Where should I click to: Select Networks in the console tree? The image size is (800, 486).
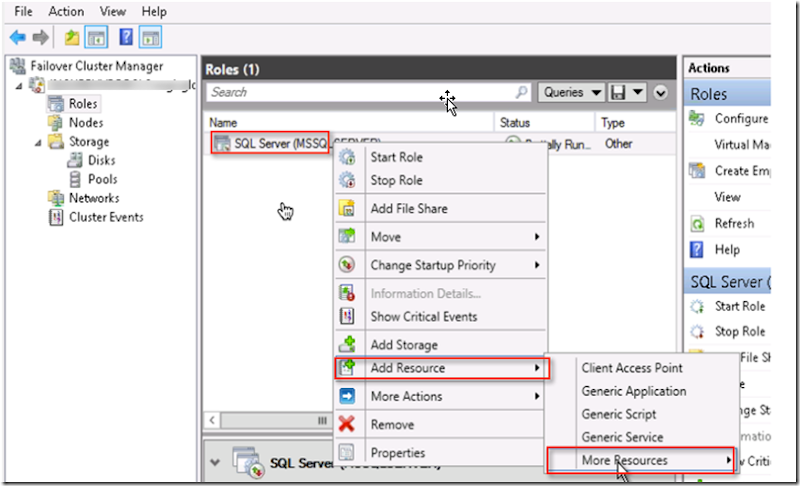94,198
